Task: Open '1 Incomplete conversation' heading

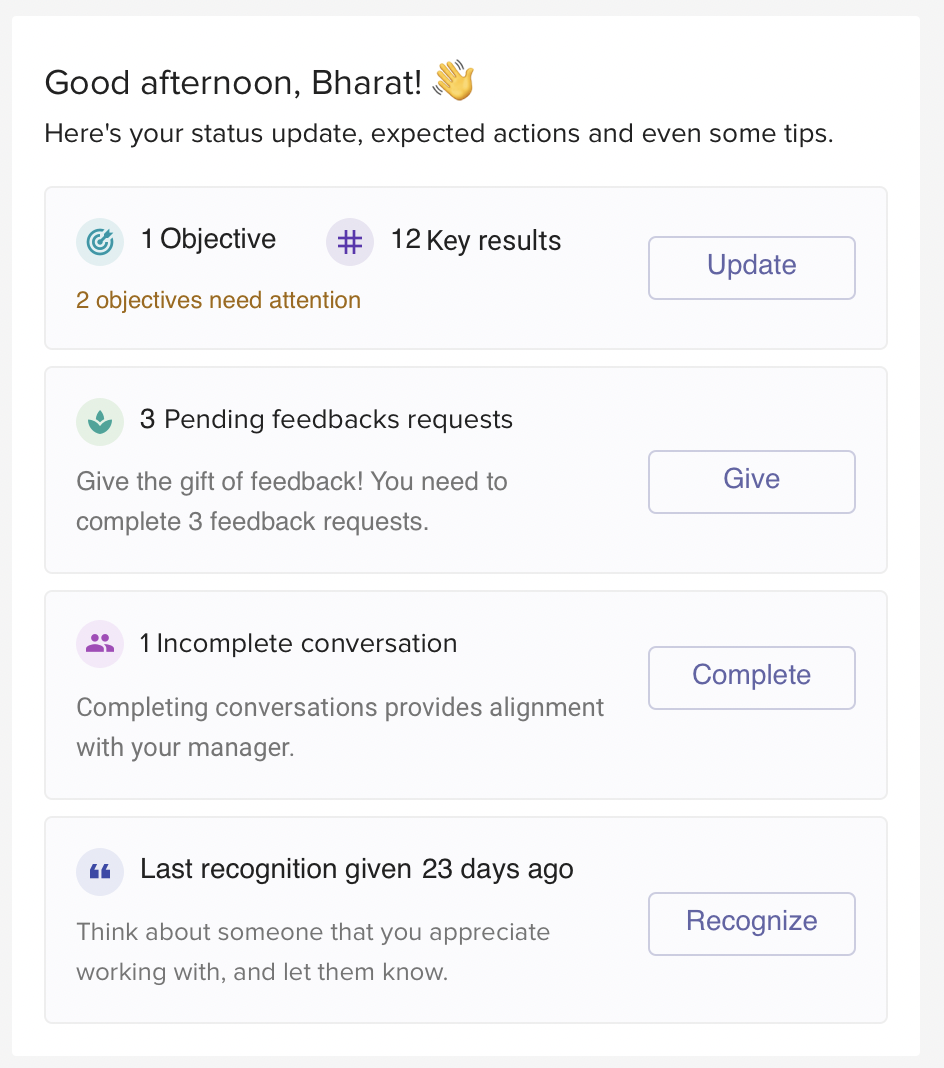Action: coord(298,644)
